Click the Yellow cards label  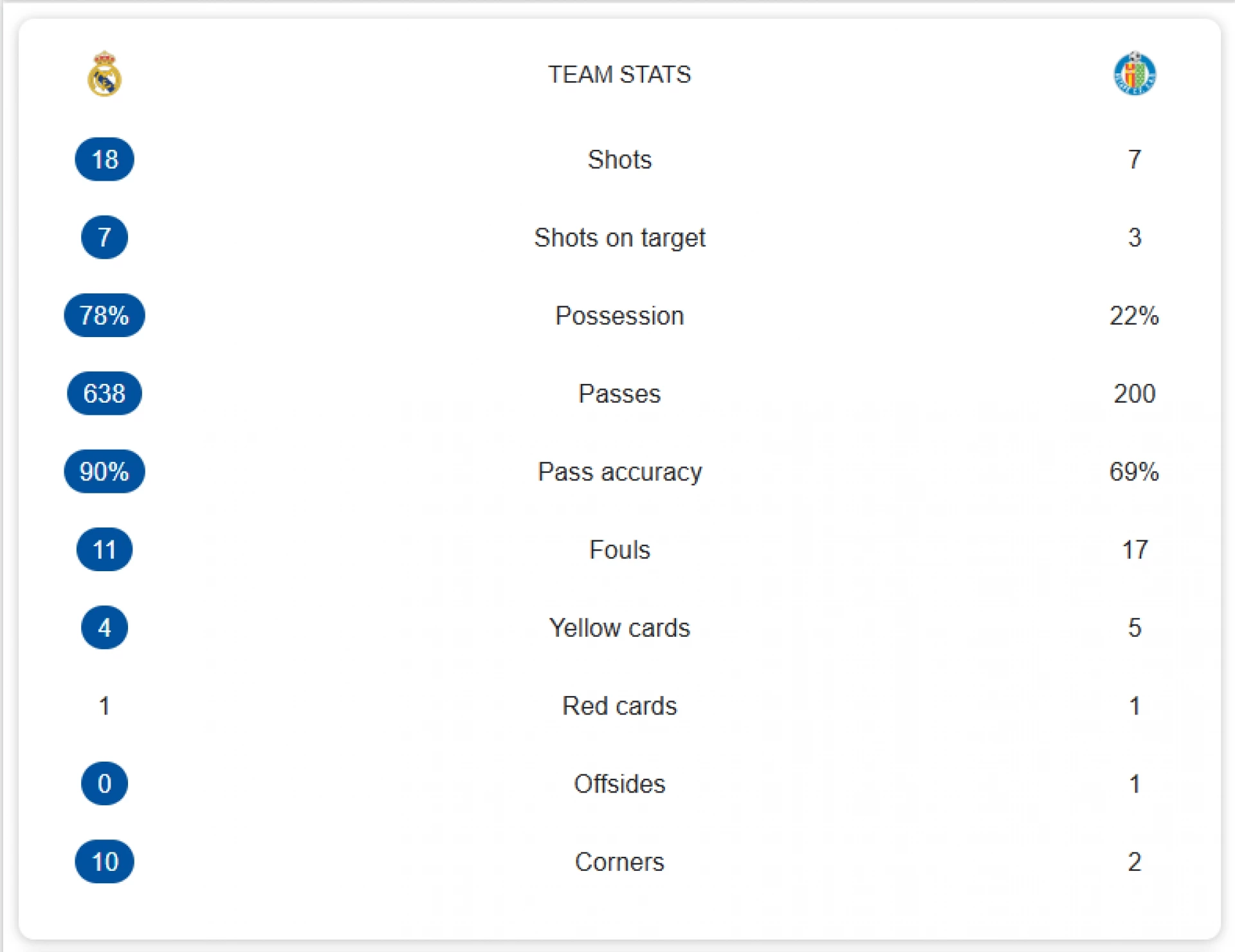tap(619, 628)
